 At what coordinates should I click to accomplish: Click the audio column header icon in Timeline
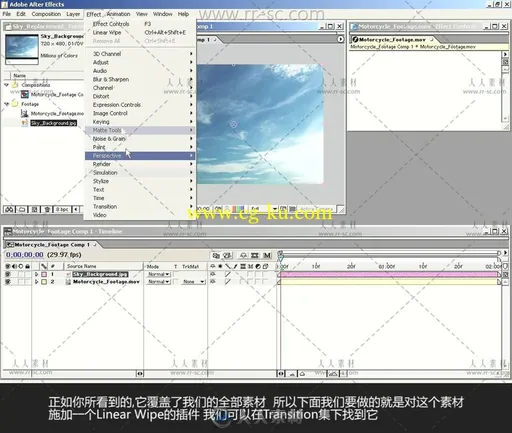click(x=14, y=266)
